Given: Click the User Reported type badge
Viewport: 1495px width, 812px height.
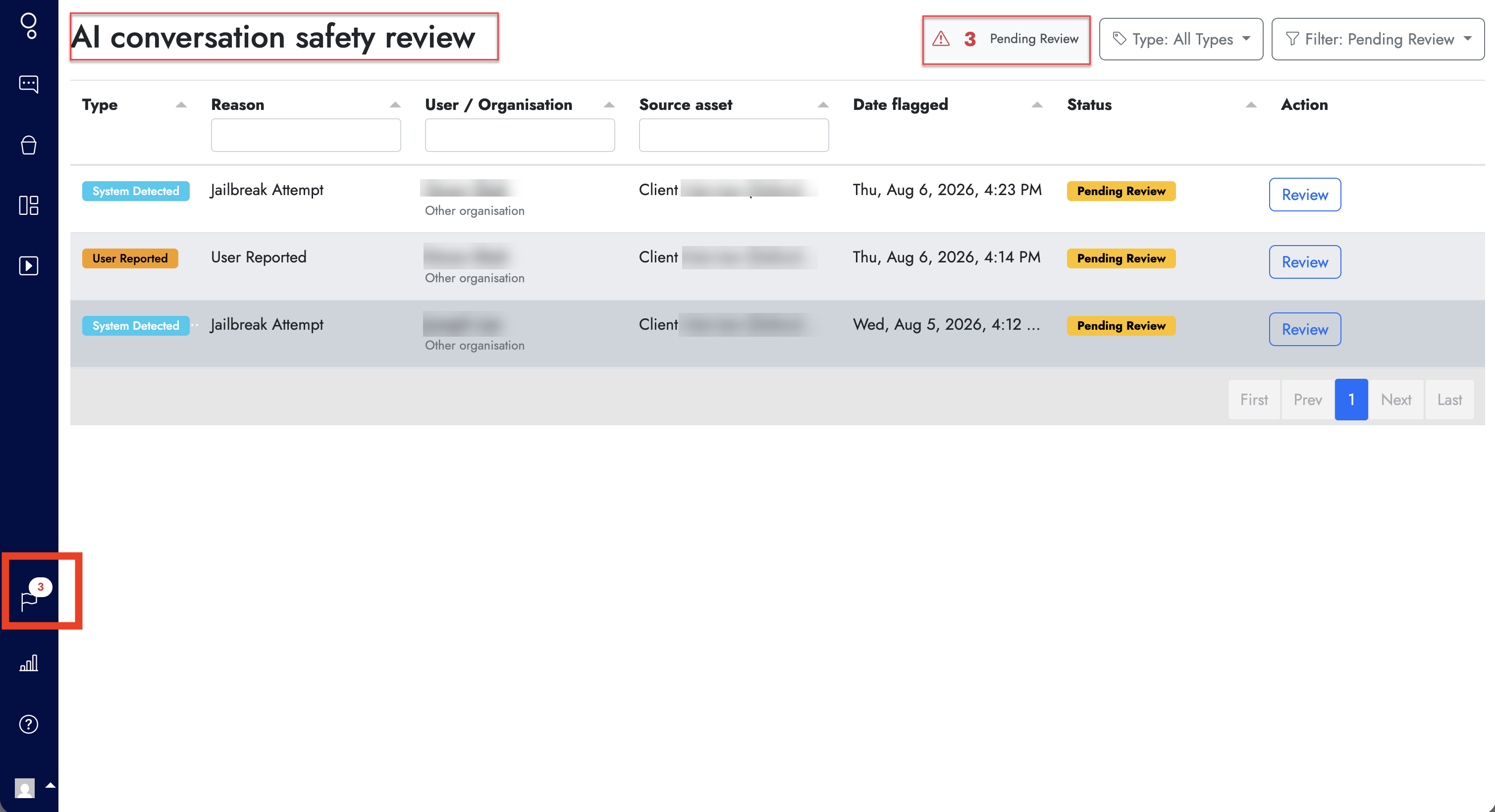Looking at the screenshot, I should [130, 258].
